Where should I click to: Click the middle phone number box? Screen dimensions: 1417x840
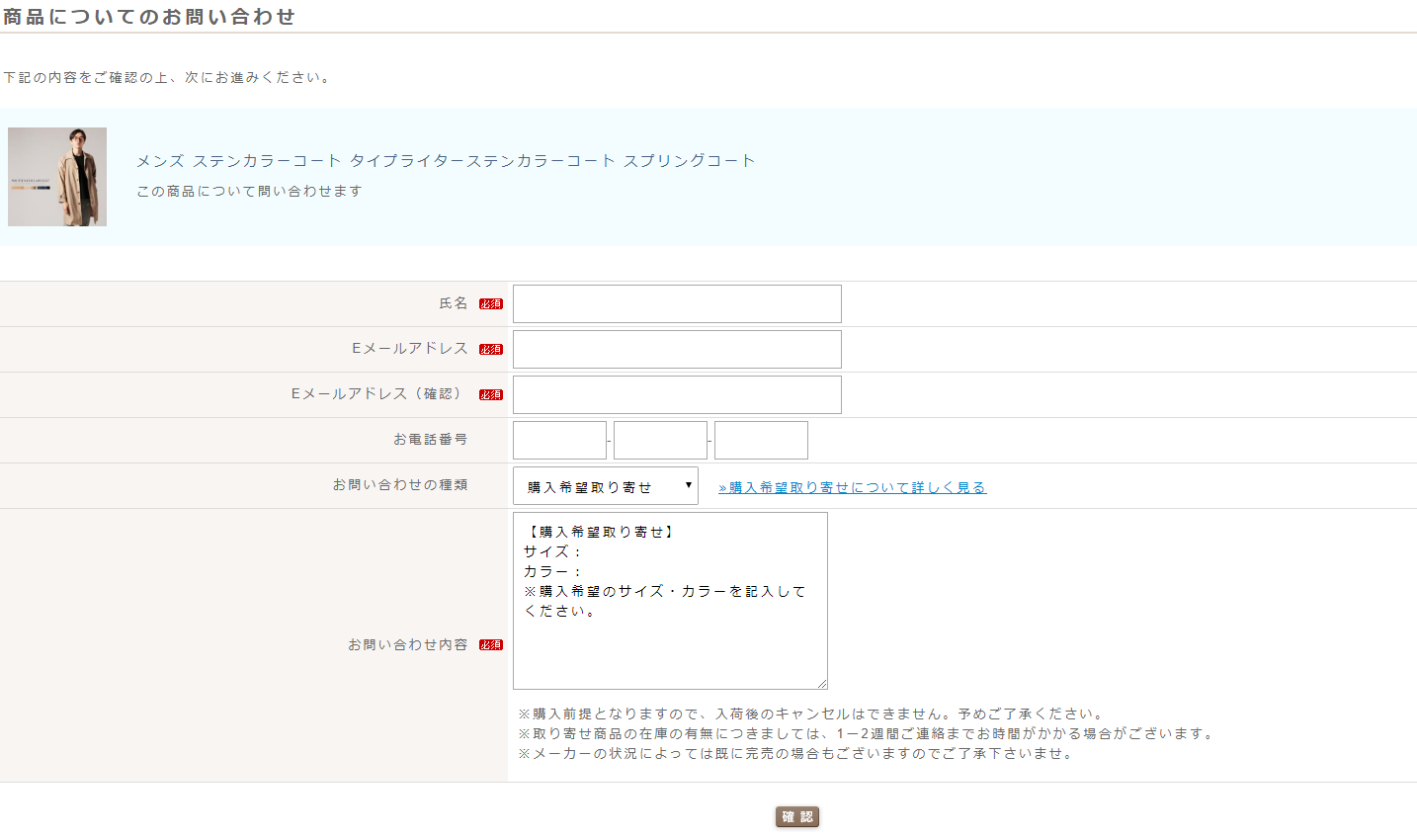(660, 440)
